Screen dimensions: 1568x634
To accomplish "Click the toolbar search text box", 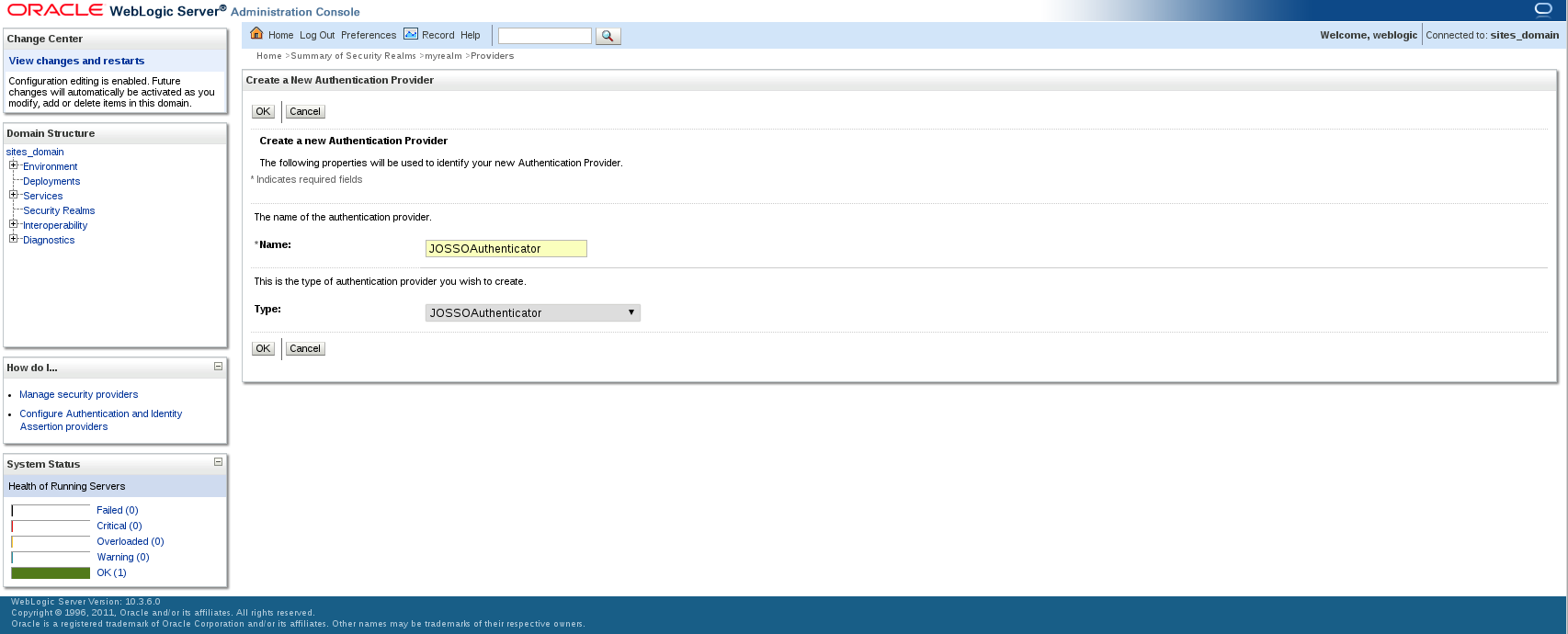I will (545, 36).
